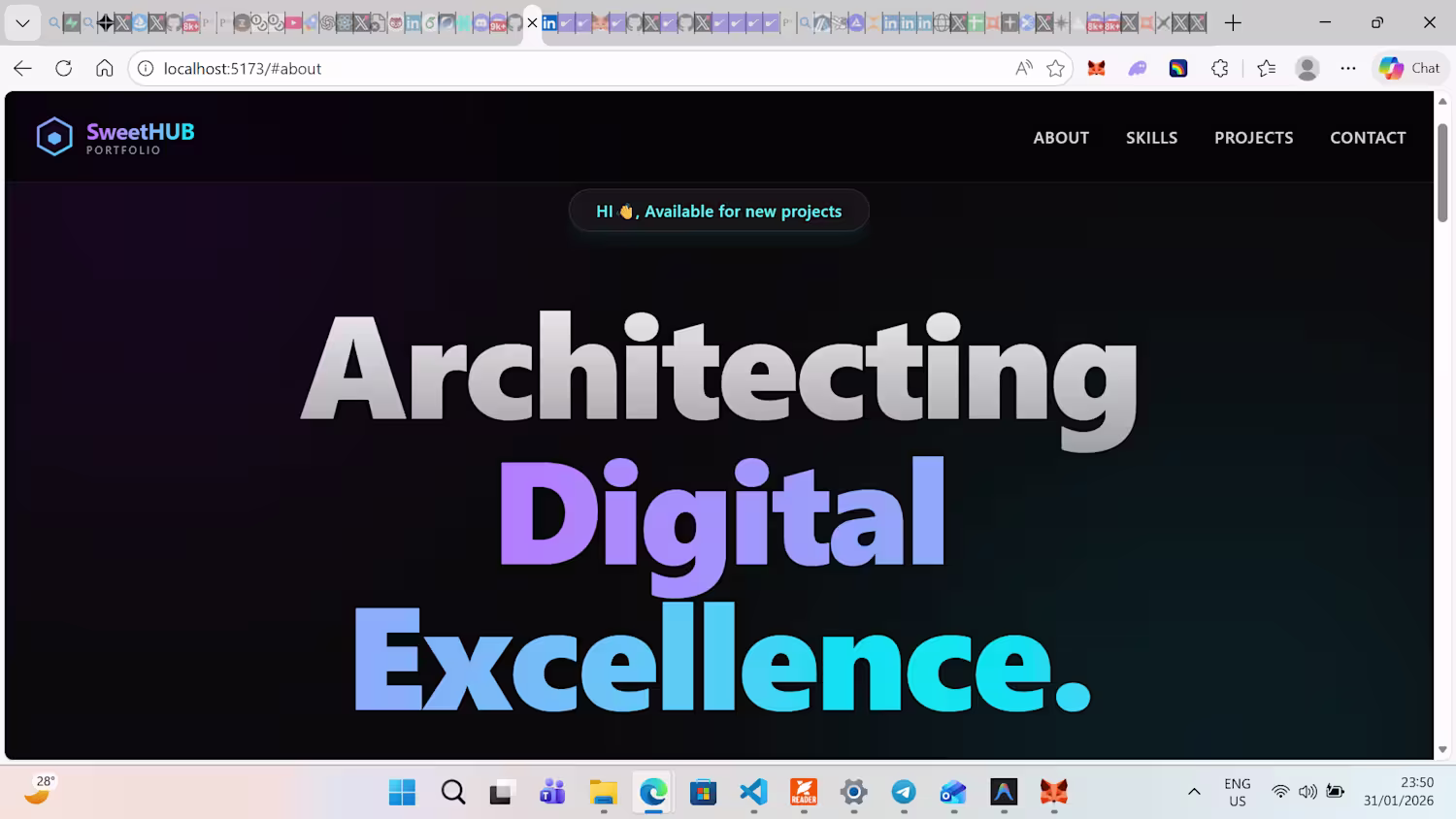Open MetaMask fox app in taskbar

point(1054,792)
